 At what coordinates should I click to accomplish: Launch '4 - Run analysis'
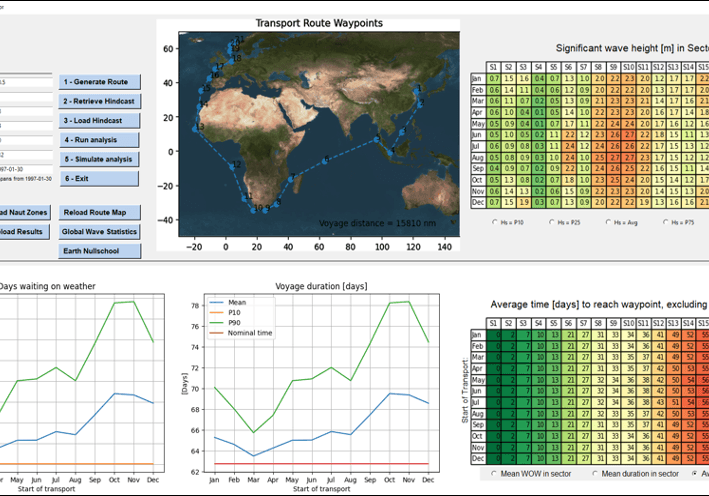click(x=99, y=140)
